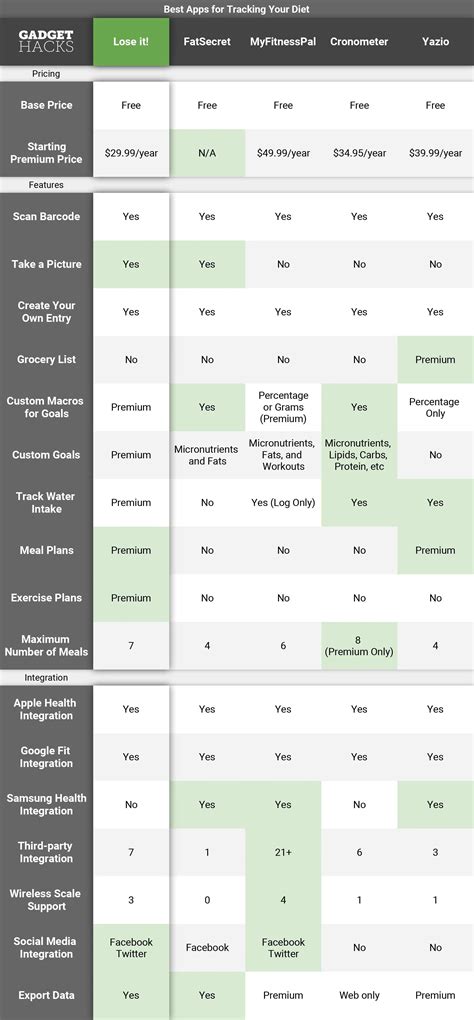
Task: Click the title Best Apps for Tracking Your Diet
Action: 237,9
